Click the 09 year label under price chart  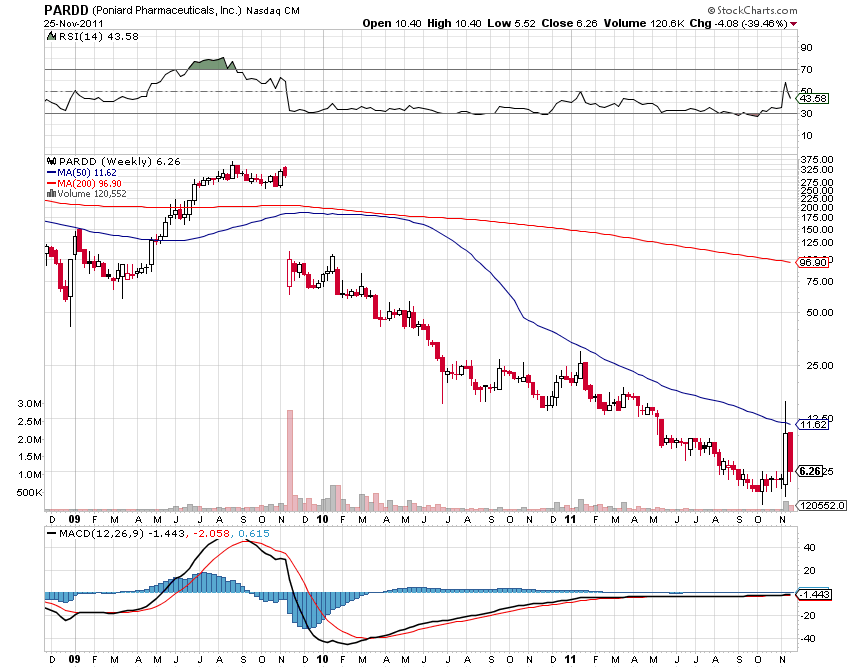pyautogui.click(x=74, y=519)
